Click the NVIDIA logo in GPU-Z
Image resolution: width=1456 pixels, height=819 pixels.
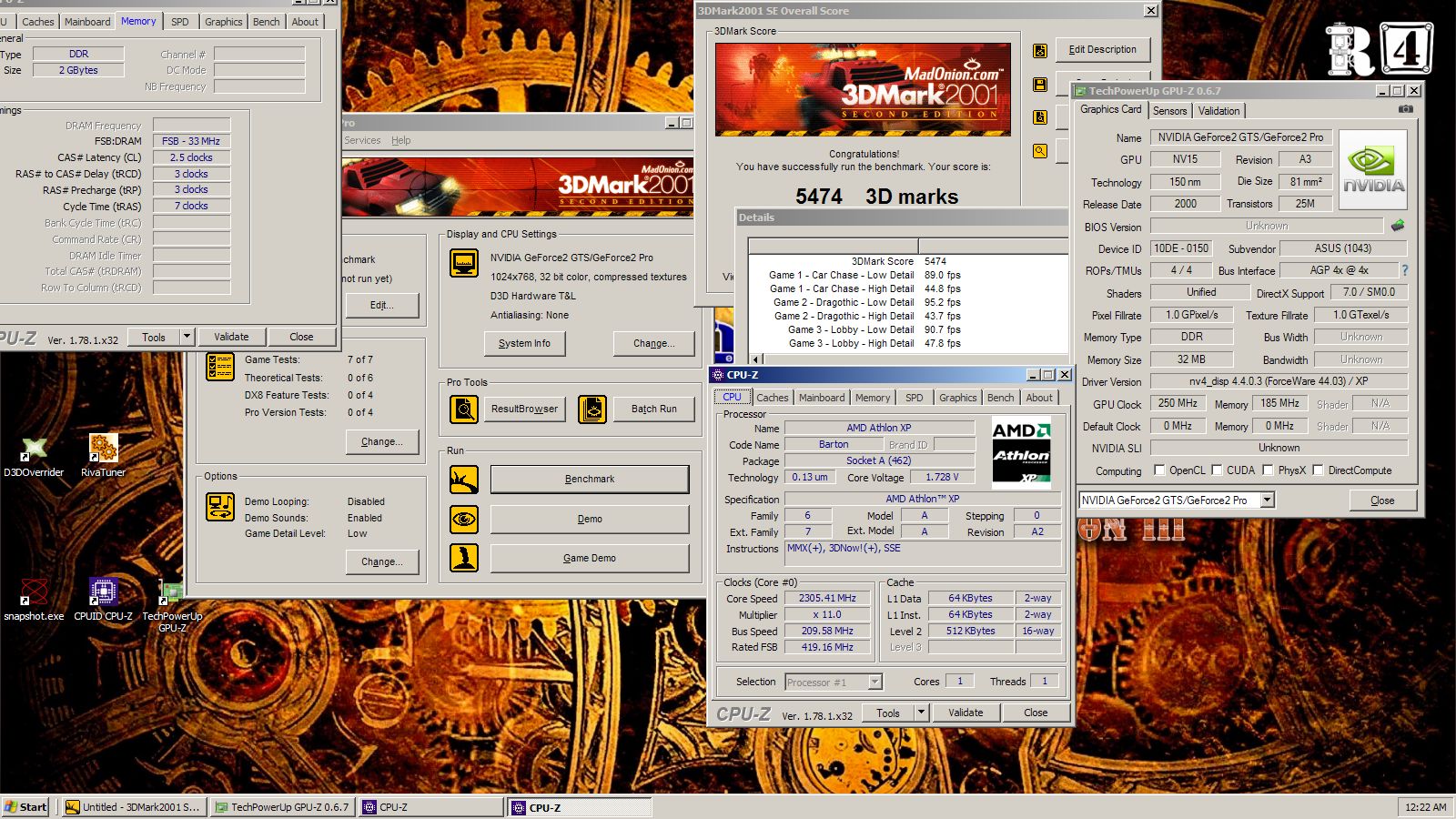coord(1373,170)
